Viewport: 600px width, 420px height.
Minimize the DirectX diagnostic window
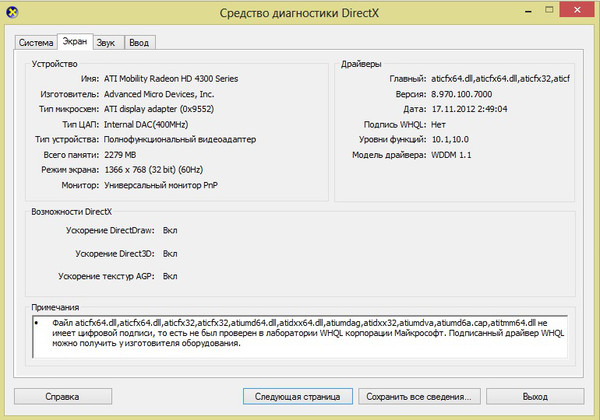tap(528, 11)
